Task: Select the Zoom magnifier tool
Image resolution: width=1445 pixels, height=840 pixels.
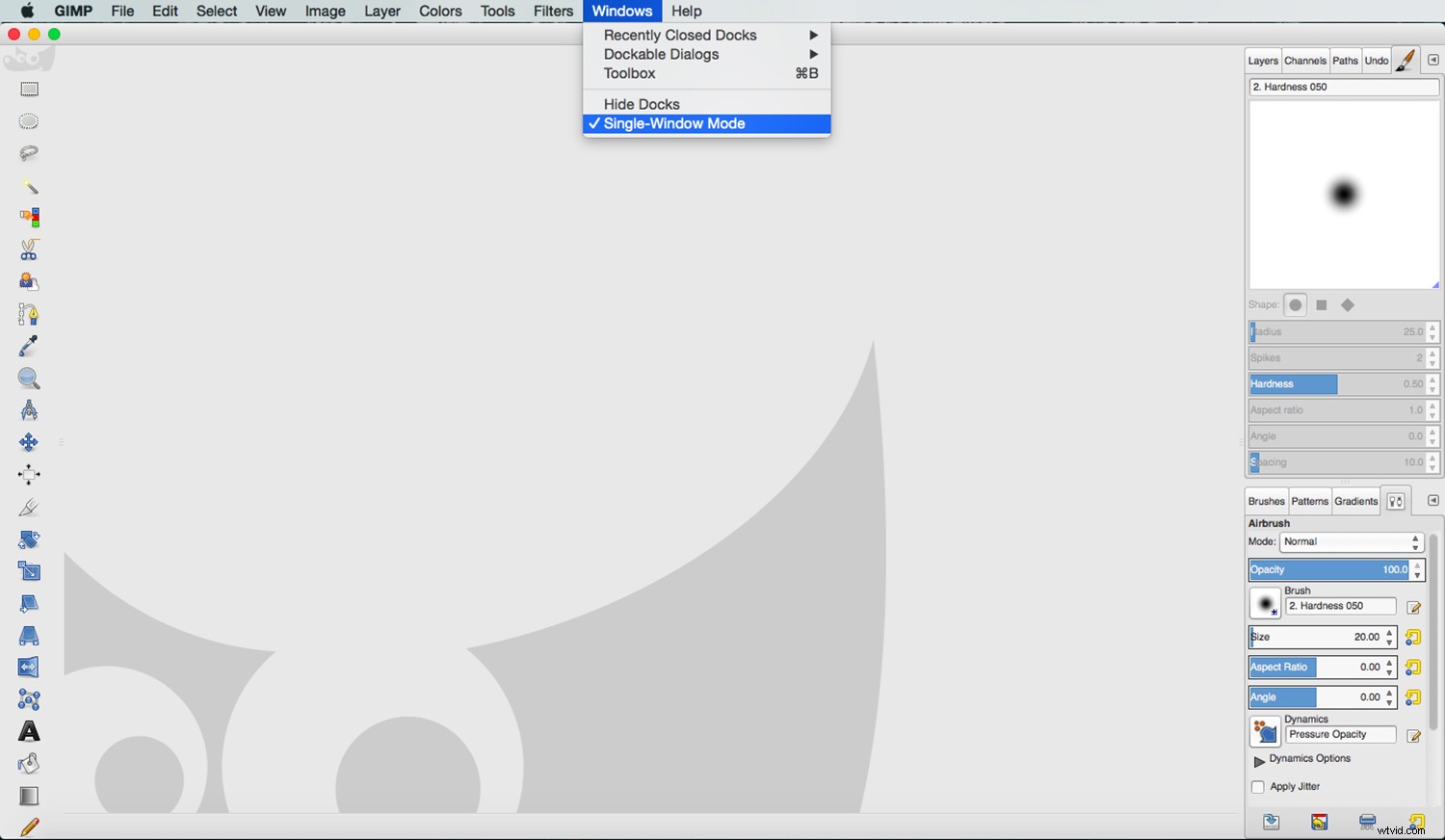Action: coord(28,378)
